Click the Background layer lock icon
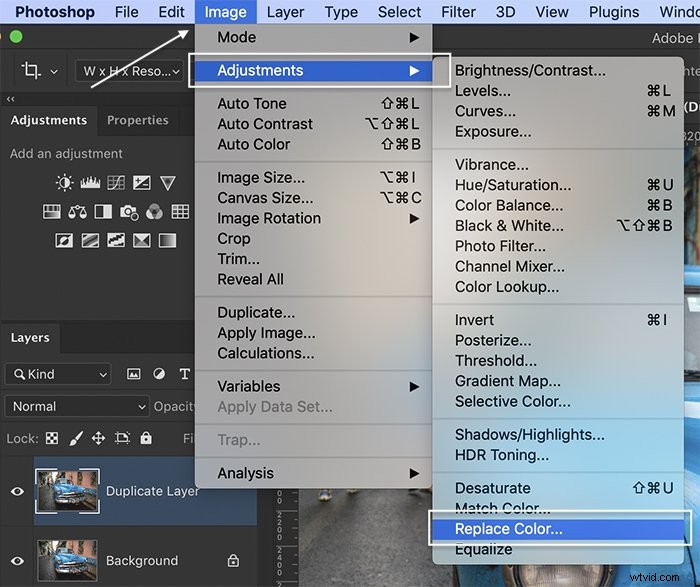Screen dimensions: 700x587 (x=233, y=560)
